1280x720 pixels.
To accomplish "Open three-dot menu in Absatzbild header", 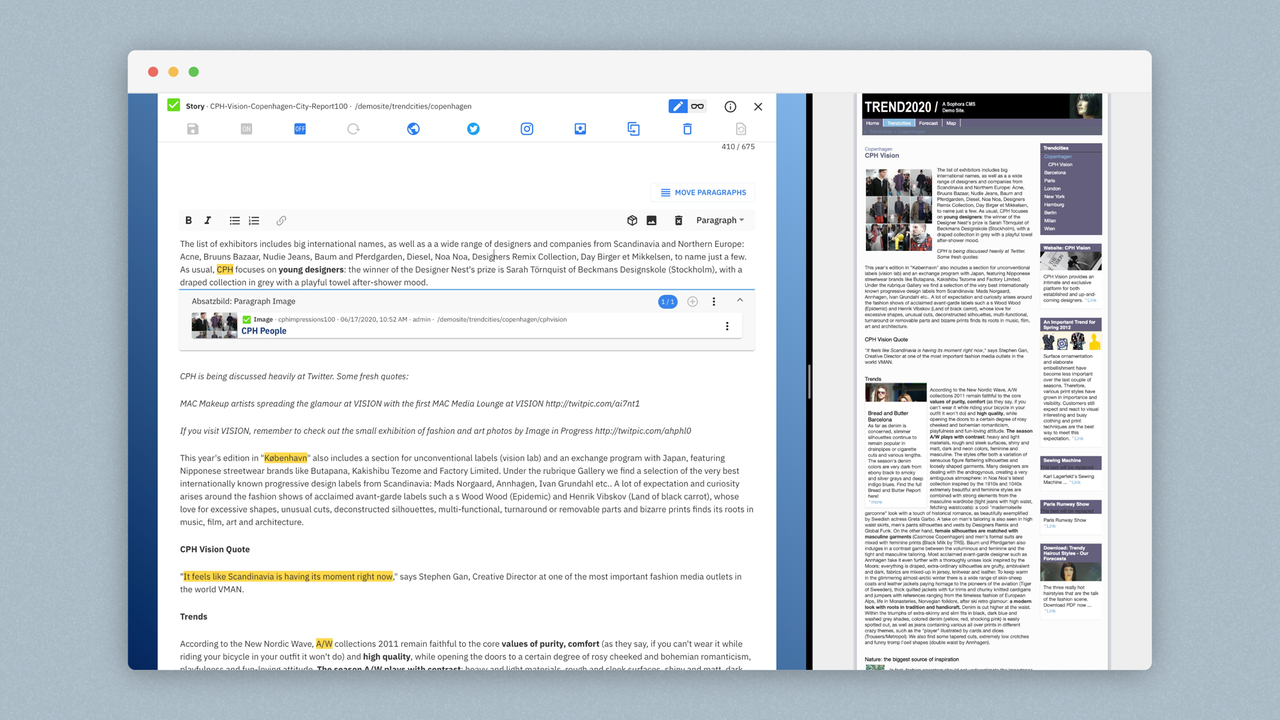I will tap(714, 301).
